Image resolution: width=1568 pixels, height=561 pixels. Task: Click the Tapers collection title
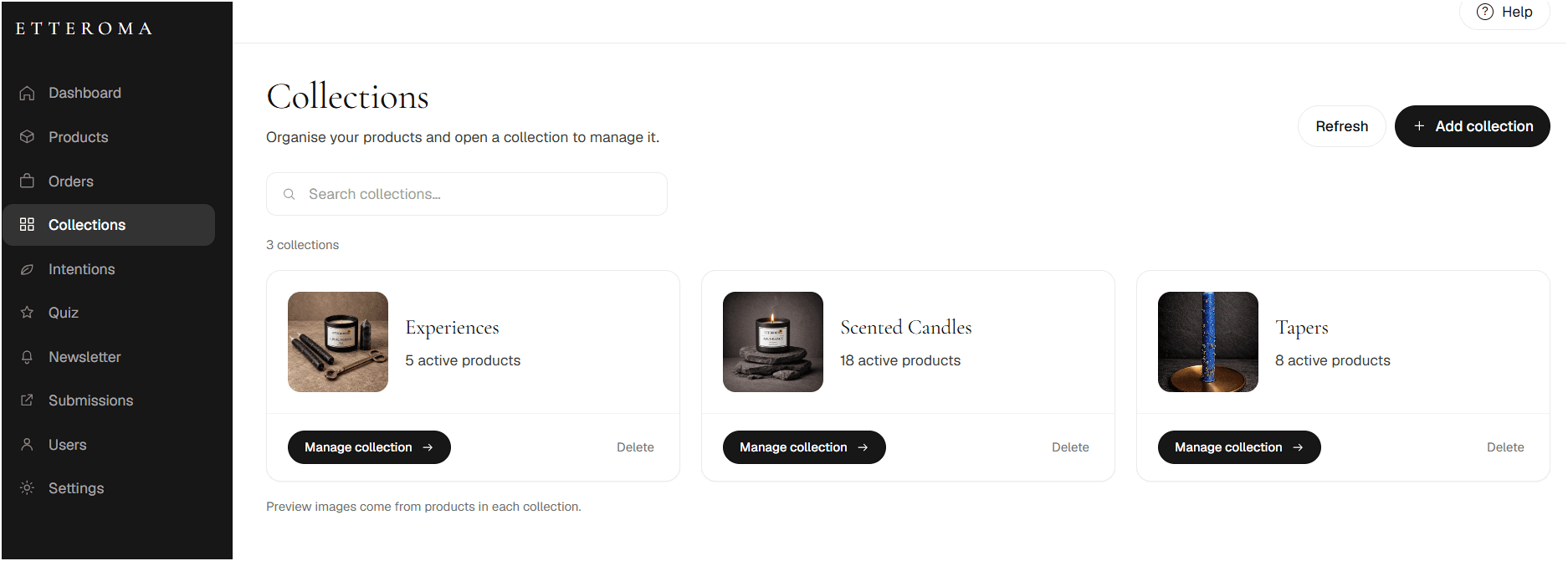pyautogui.click(x=1302, y=328)
